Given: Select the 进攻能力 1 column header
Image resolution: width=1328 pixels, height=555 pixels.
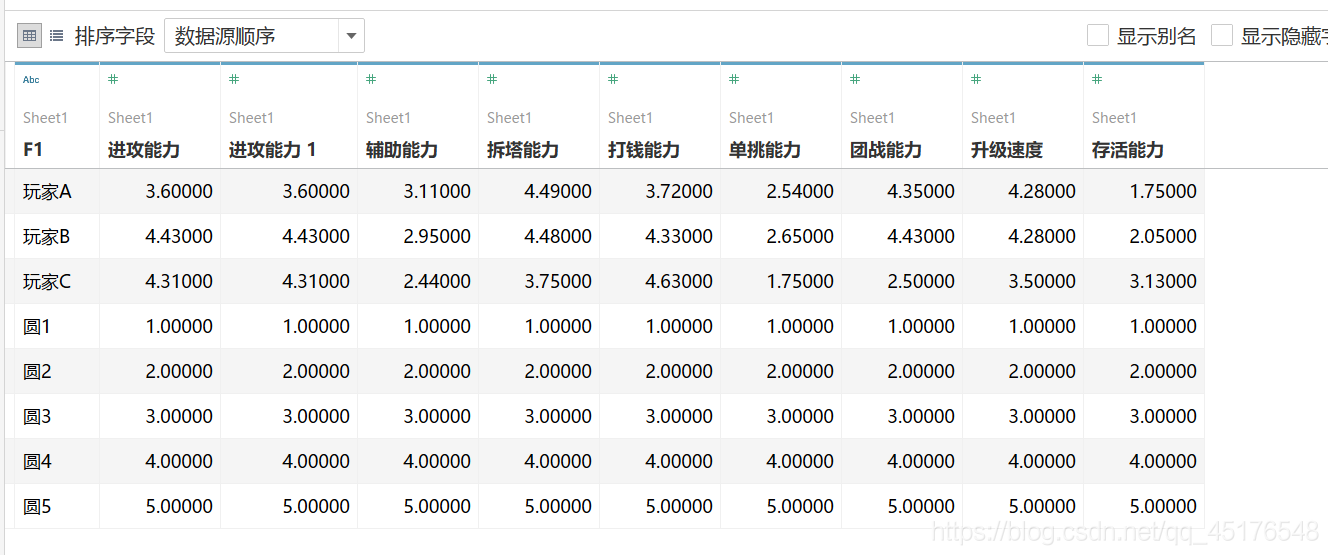Looking at the screenshot, I should click(273, 150).
